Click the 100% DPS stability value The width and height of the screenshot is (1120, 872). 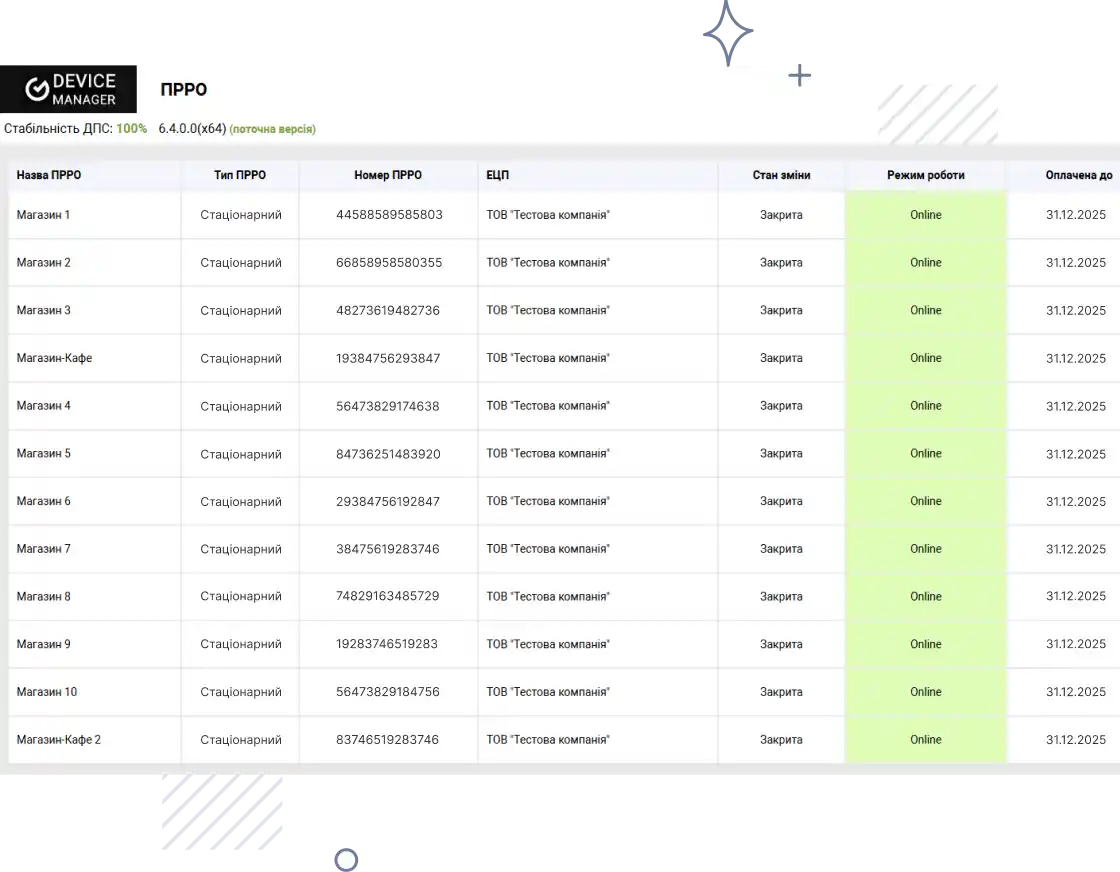[131, 129]
